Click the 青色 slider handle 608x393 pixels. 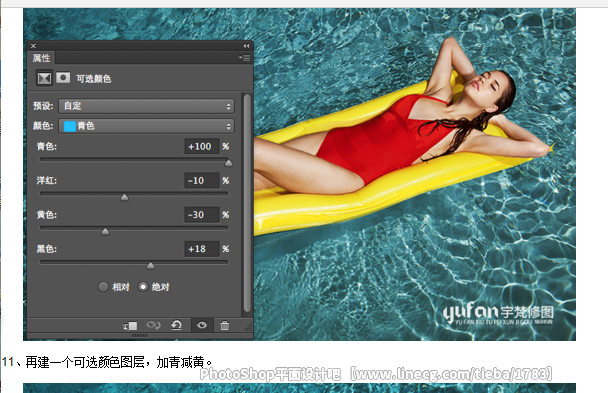228,163
